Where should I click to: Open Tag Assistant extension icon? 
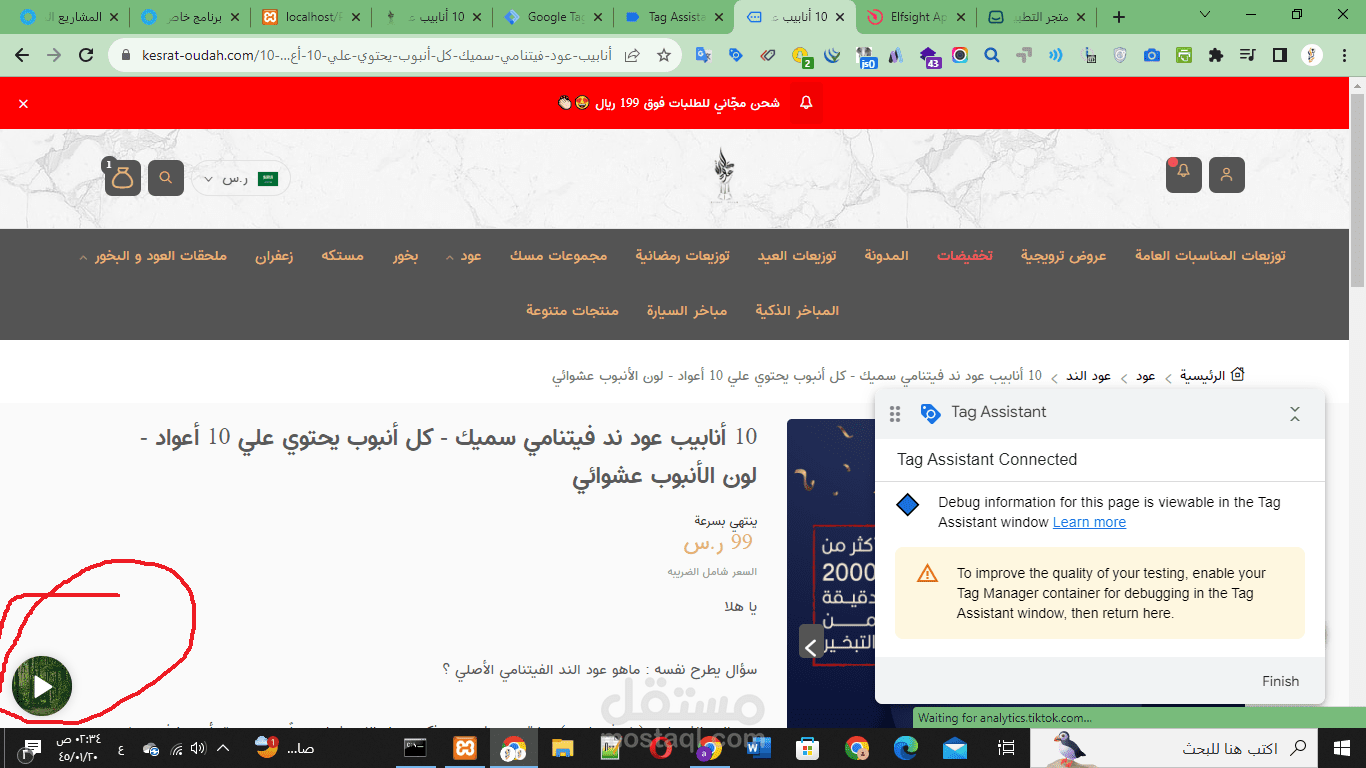click(735, 56)
